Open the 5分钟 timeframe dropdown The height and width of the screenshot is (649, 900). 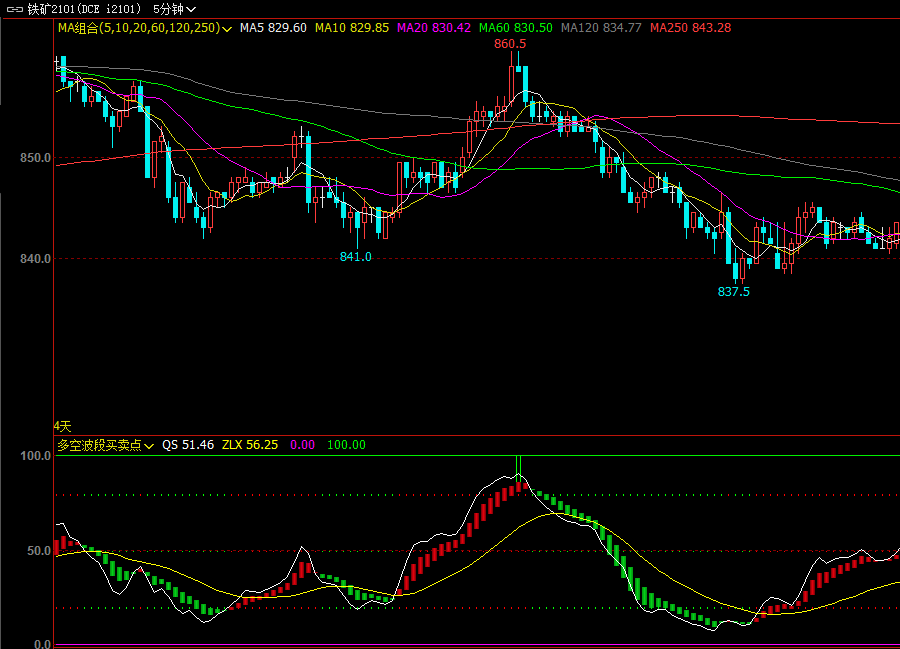click(x=174, y=9)
